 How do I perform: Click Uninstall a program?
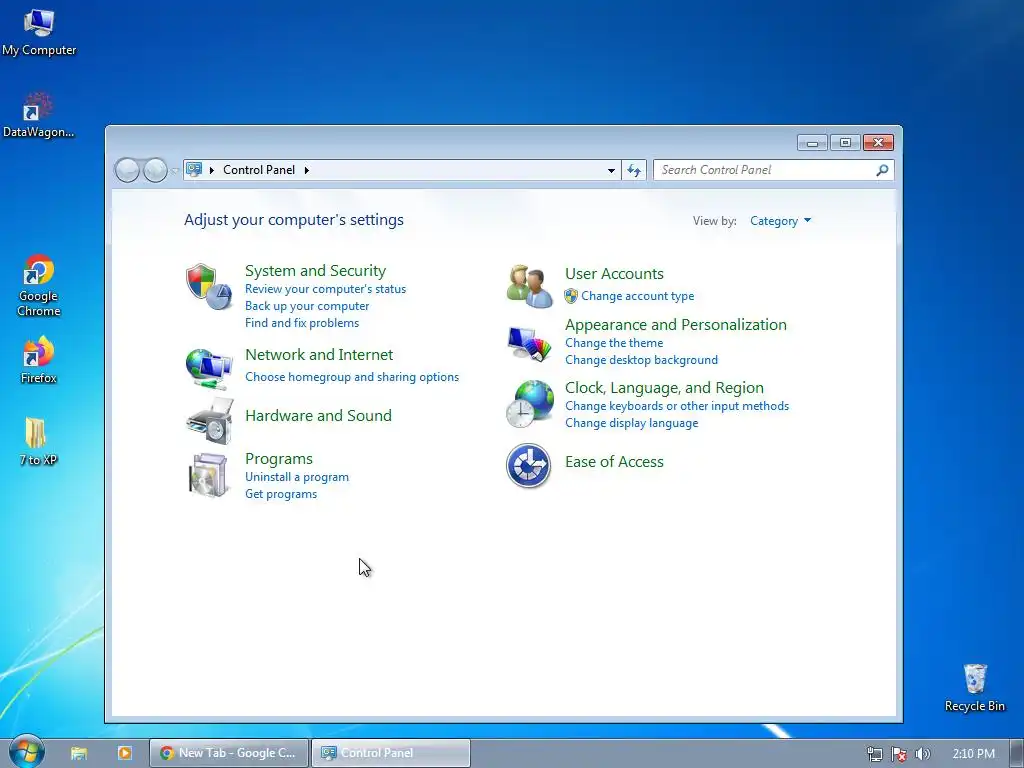(296, 477)
